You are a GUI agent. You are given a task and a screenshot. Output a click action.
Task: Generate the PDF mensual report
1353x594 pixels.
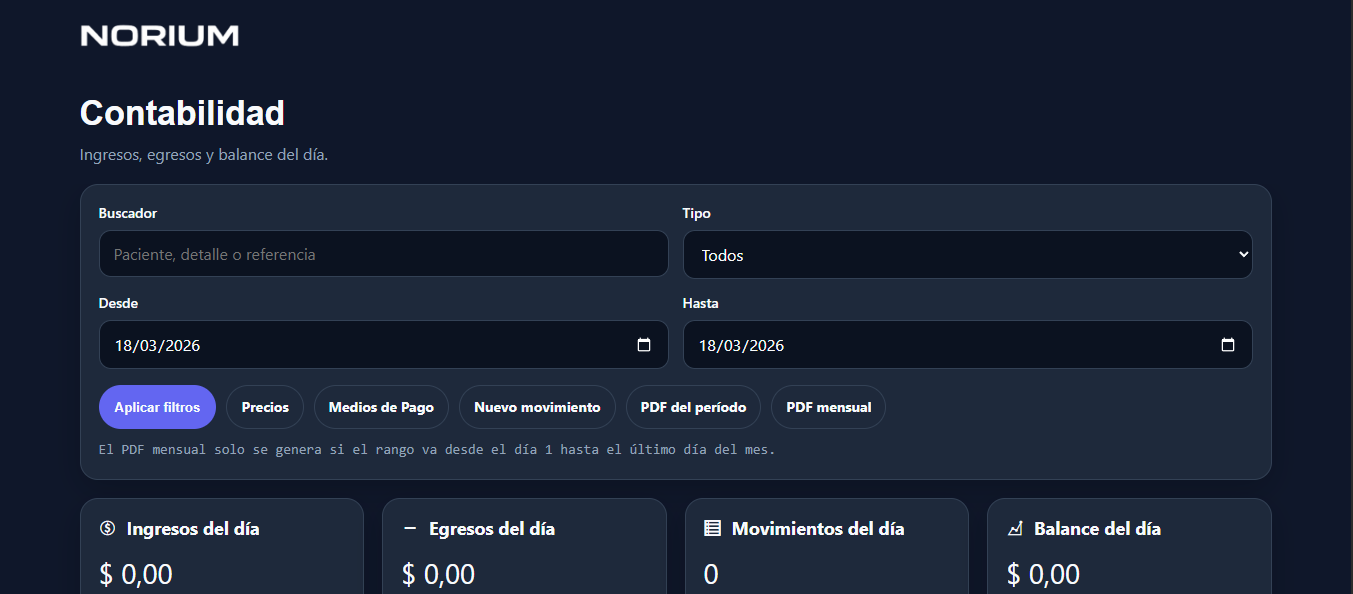click(x=828, y=407)
